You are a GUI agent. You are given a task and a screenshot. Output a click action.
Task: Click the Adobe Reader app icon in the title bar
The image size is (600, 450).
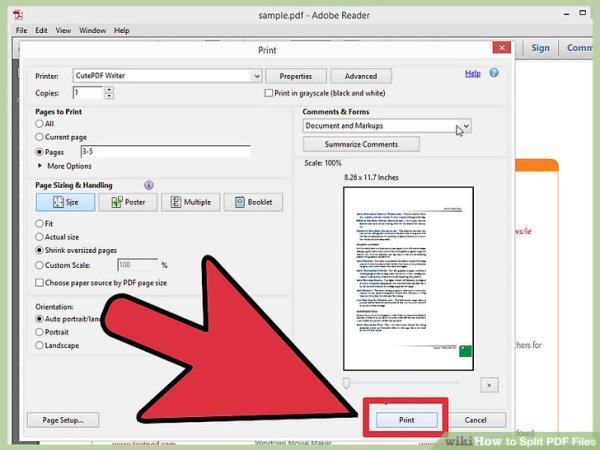pos(18,15)
